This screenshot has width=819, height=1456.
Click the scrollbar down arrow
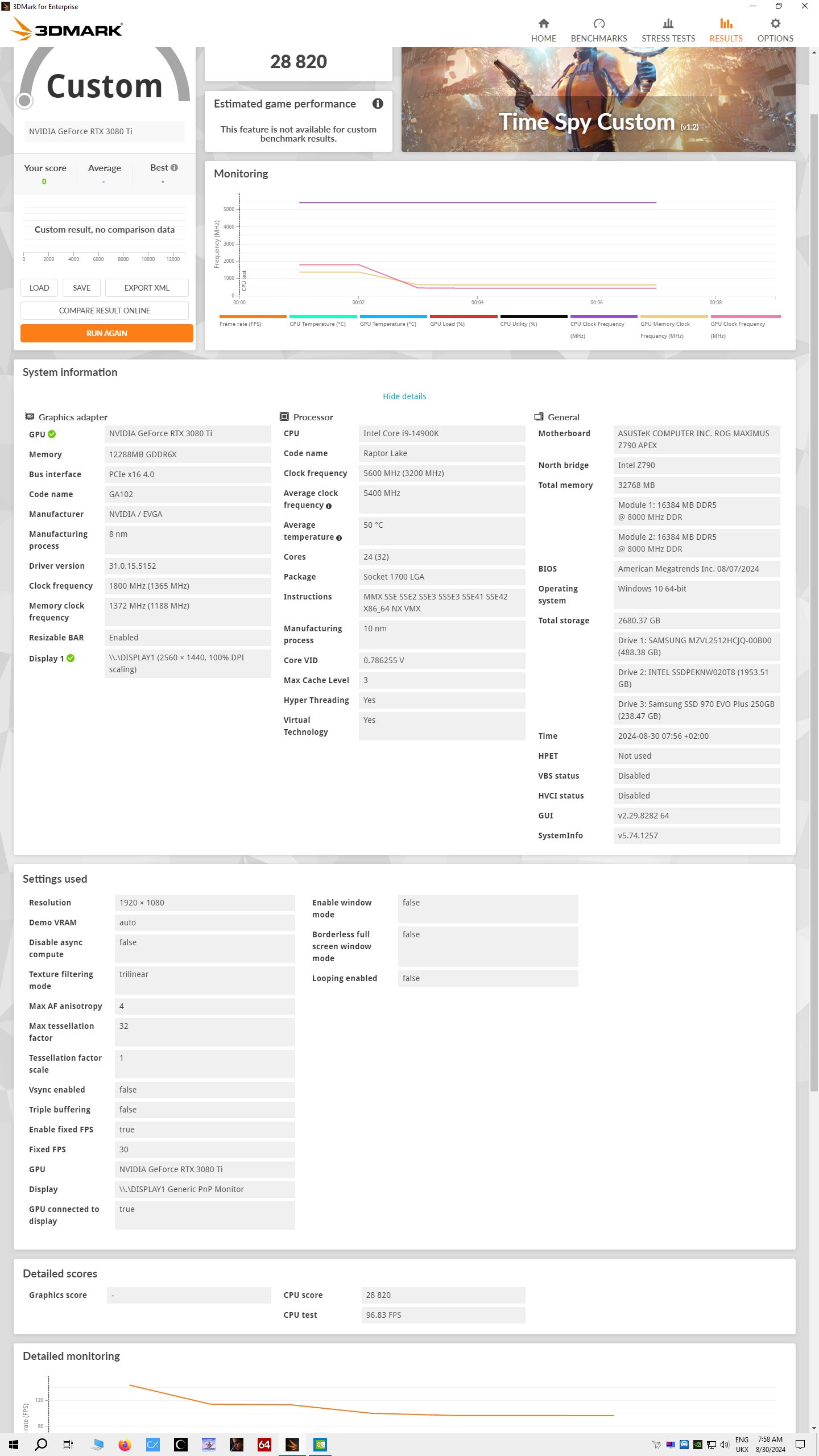pyautogui.click(x=813, y=1428)
